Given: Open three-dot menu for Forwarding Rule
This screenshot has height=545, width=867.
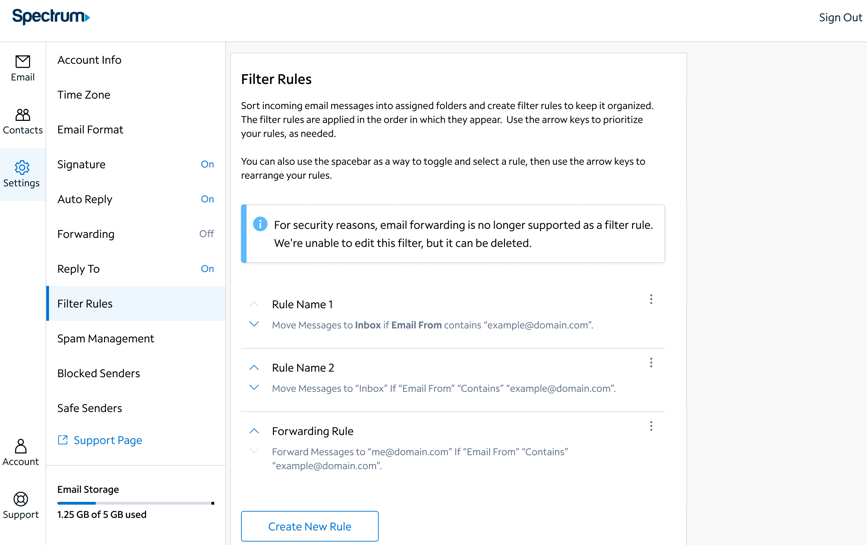Looking at the screenshot, I should pyautogui.click(x=651, y=426).
